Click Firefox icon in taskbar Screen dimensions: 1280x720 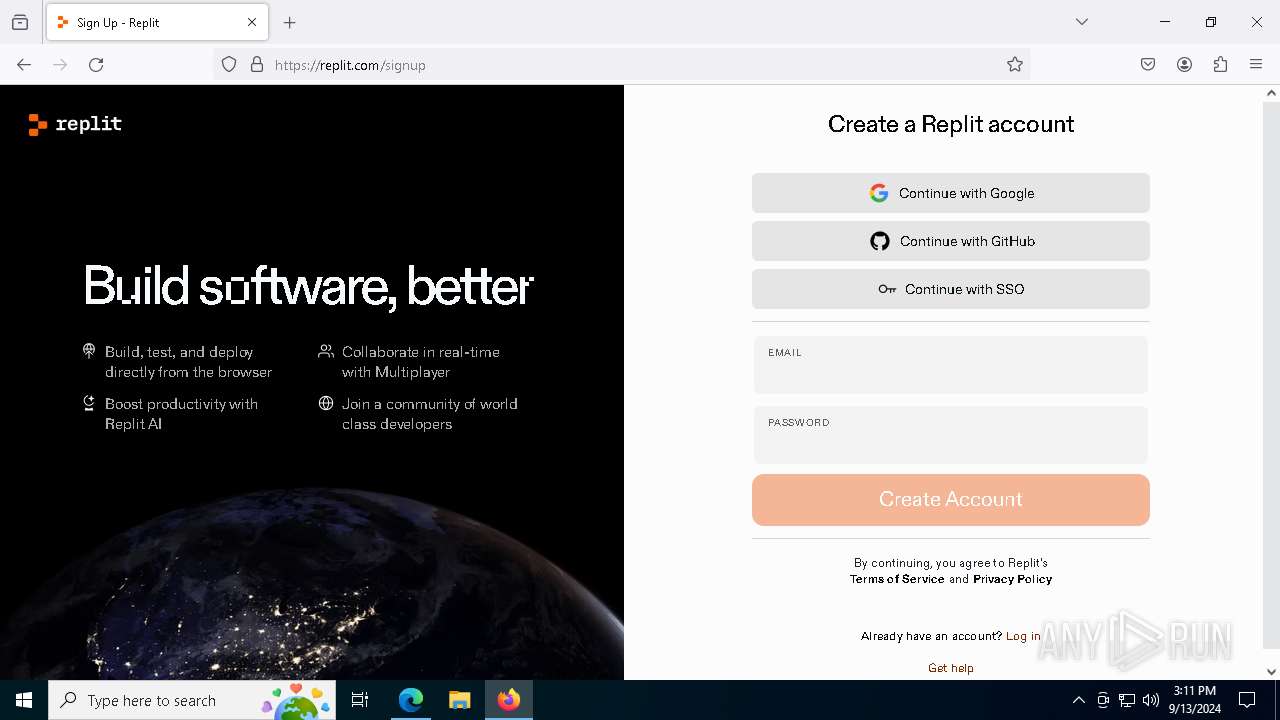pos(509,700)
